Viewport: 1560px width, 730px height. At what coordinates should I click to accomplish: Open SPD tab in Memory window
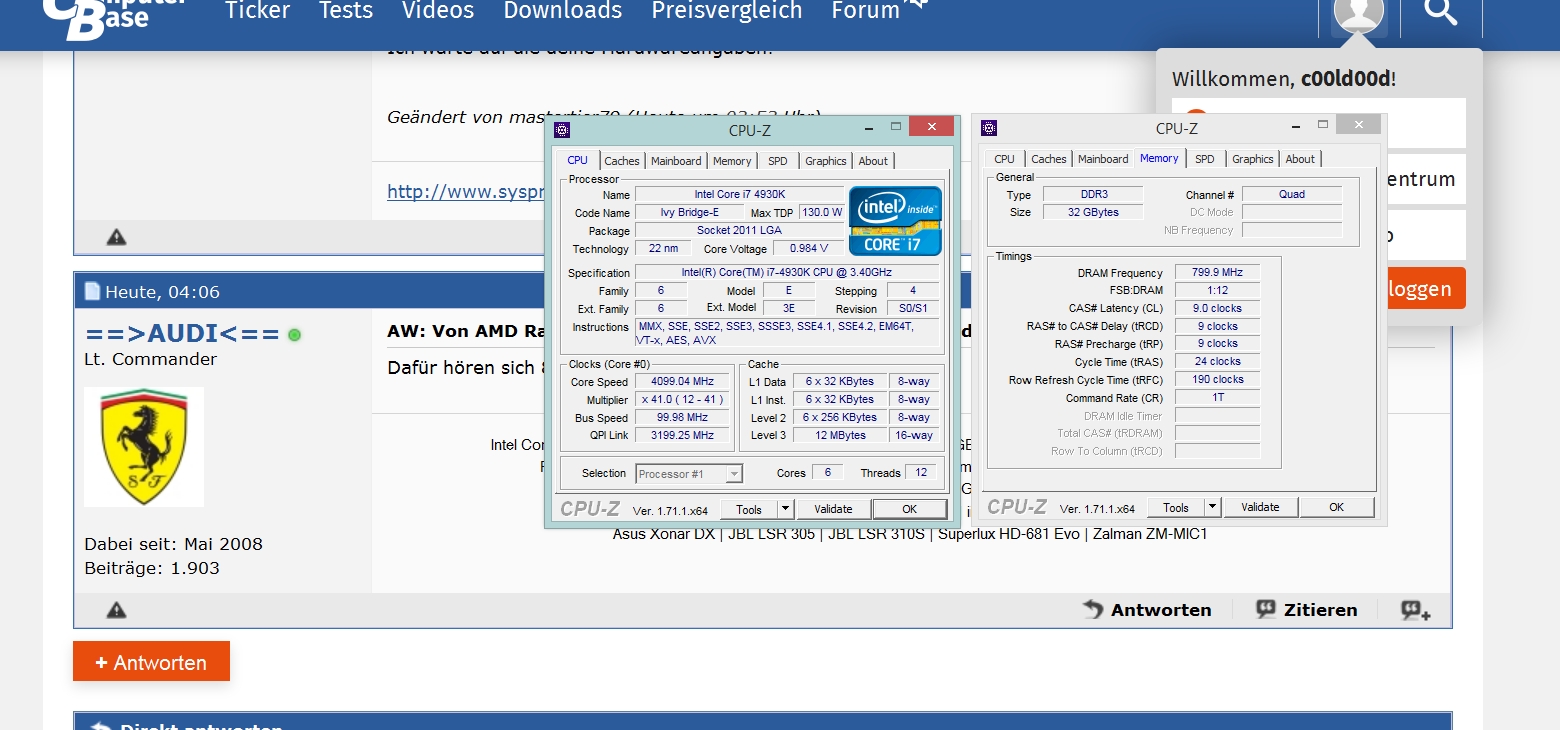pyautogui.click(x=1205, y=159)
